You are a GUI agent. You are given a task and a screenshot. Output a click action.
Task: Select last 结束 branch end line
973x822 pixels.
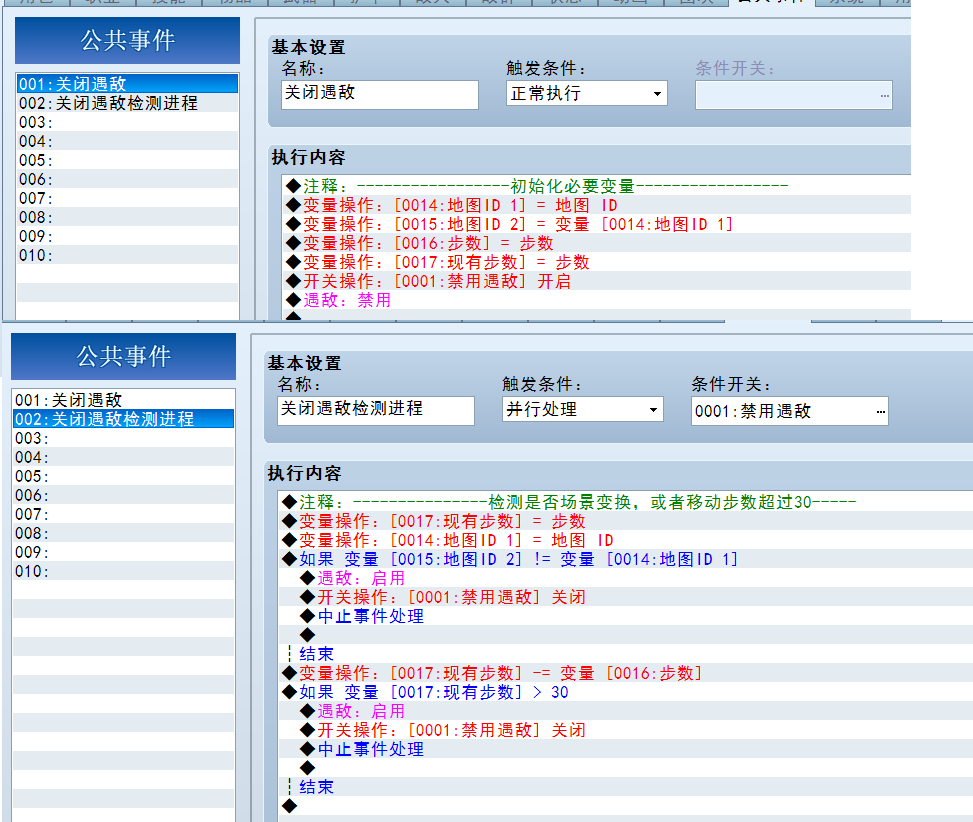coord(626,787)
